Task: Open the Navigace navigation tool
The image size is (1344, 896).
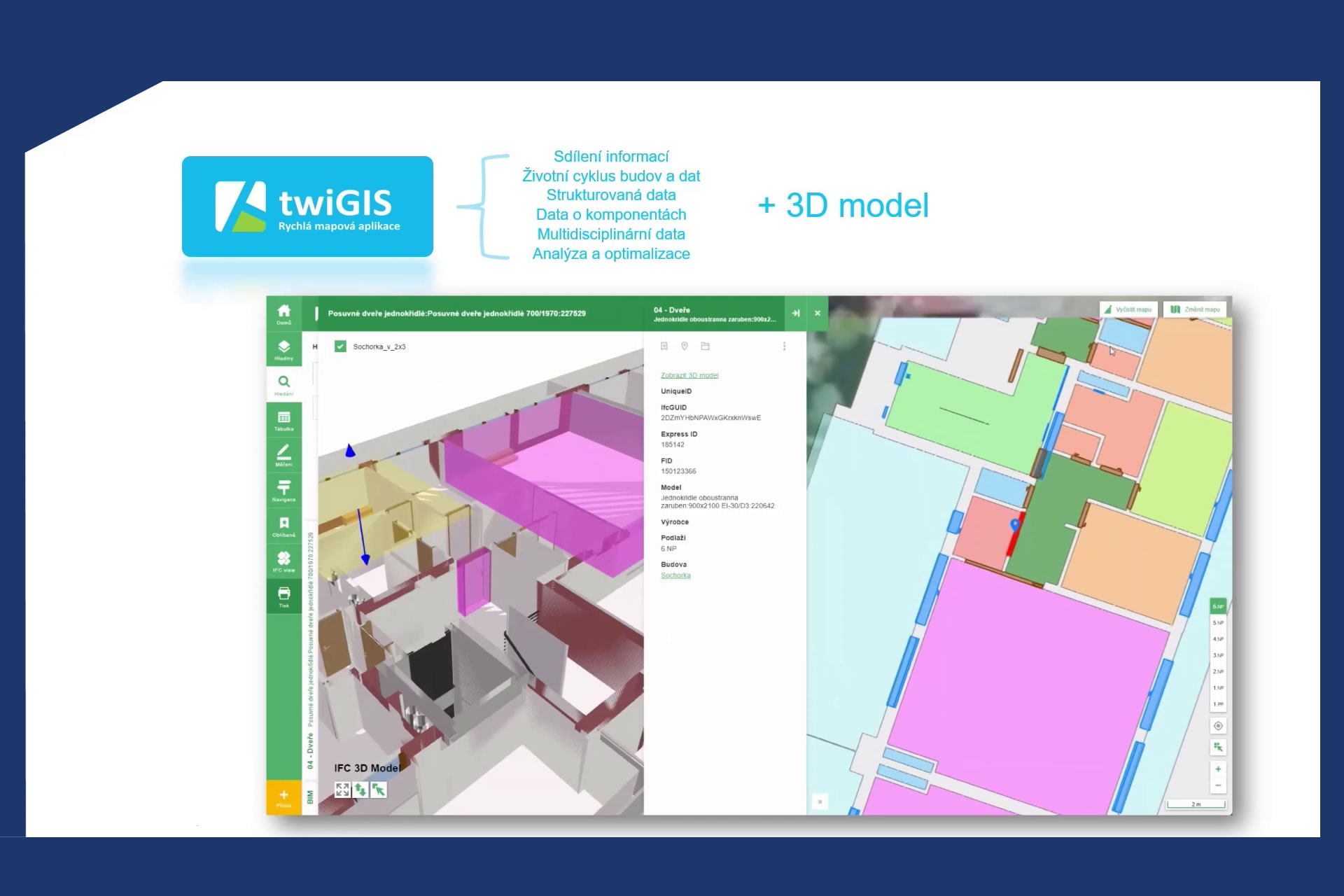Action: click(283, 491)
